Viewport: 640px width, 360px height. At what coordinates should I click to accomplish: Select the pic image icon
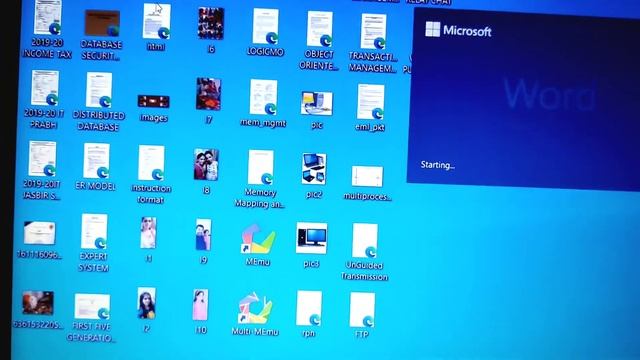pyautogui.click(x=317, y=104)
